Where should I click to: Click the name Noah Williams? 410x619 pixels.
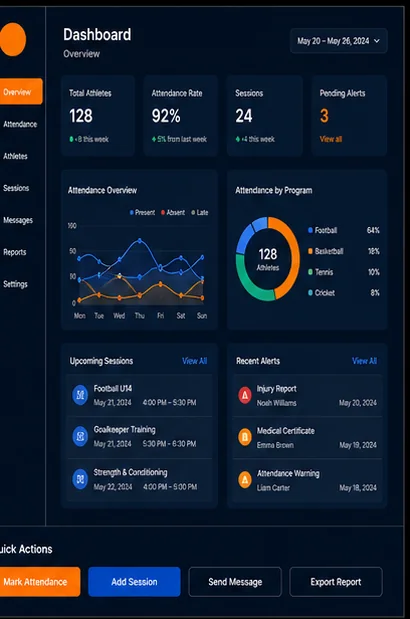[277, 403]
